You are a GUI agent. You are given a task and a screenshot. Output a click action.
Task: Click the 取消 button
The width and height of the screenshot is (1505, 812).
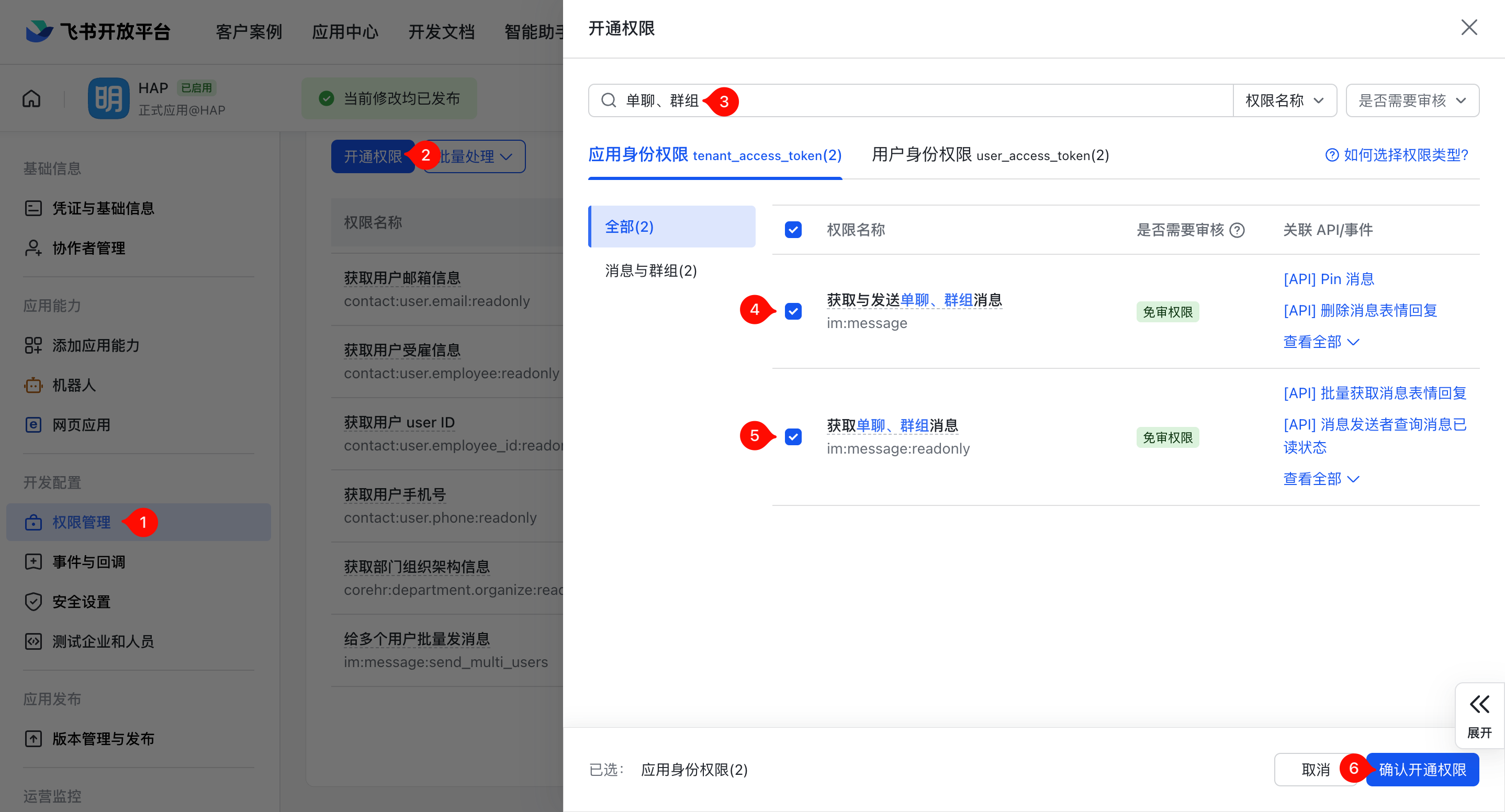point(1315,770)
